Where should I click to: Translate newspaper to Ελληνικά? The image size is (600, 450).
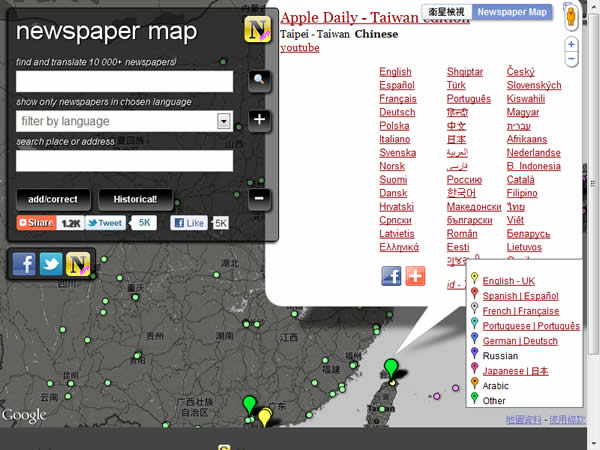(x=399, y=247)
